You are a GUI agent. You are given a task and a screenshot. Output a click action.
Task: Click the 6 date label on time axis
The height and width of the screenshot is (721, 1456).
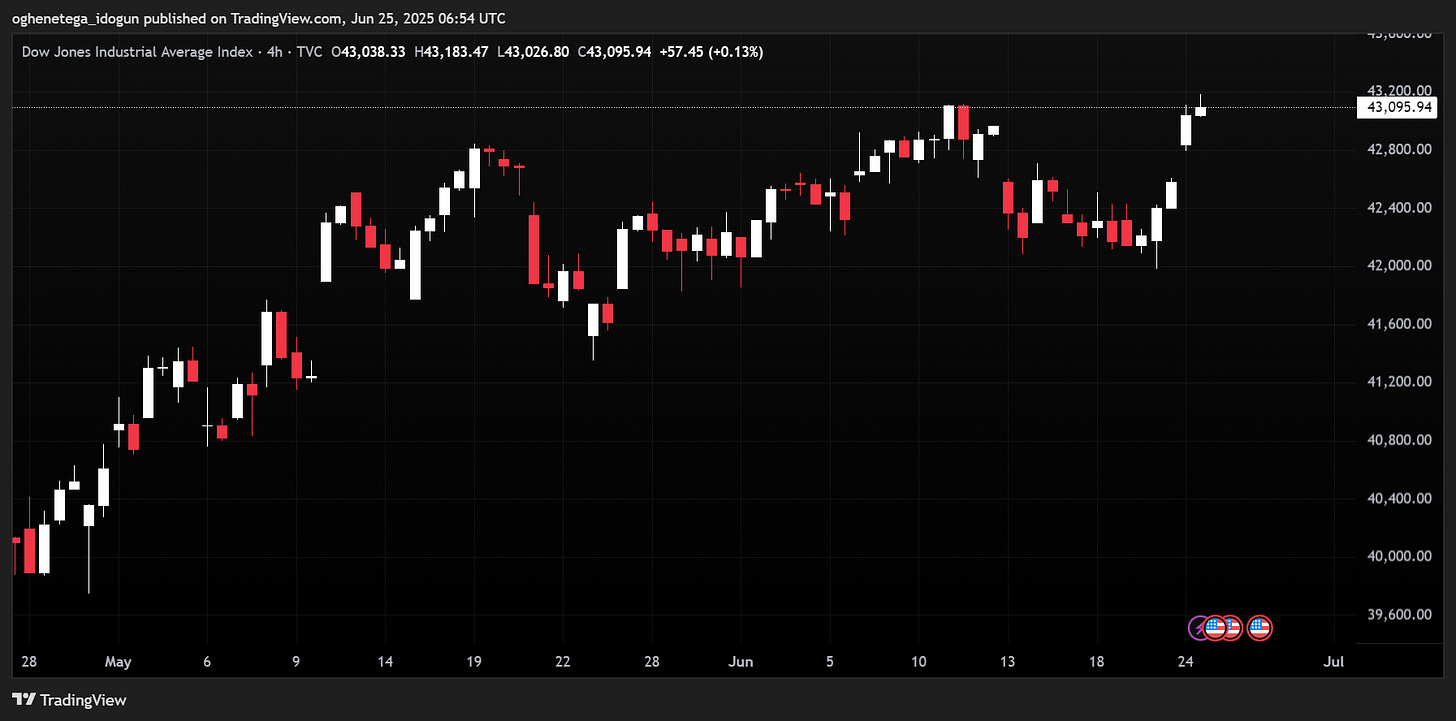[206, 662]
